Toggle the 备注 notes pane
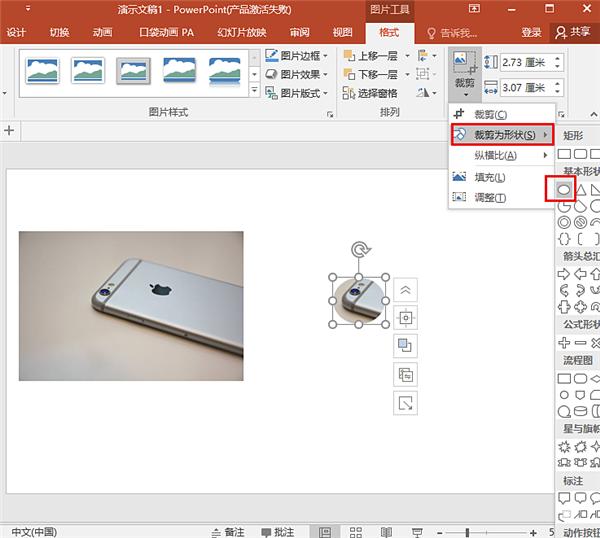 point(227,531)
